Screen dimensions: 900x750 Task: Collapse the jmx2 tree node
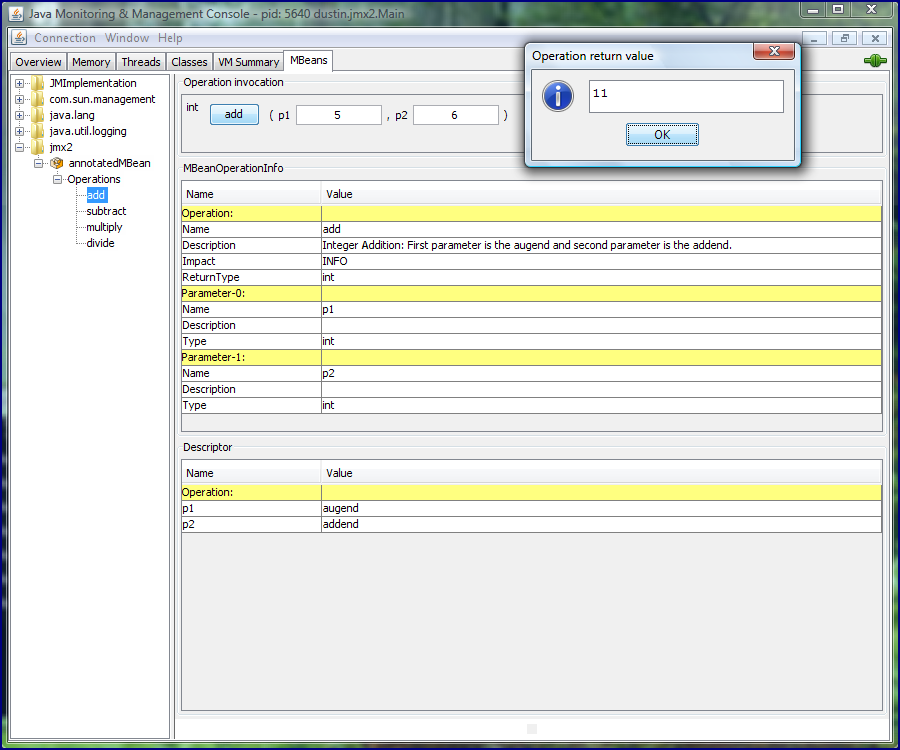point(20,147)
